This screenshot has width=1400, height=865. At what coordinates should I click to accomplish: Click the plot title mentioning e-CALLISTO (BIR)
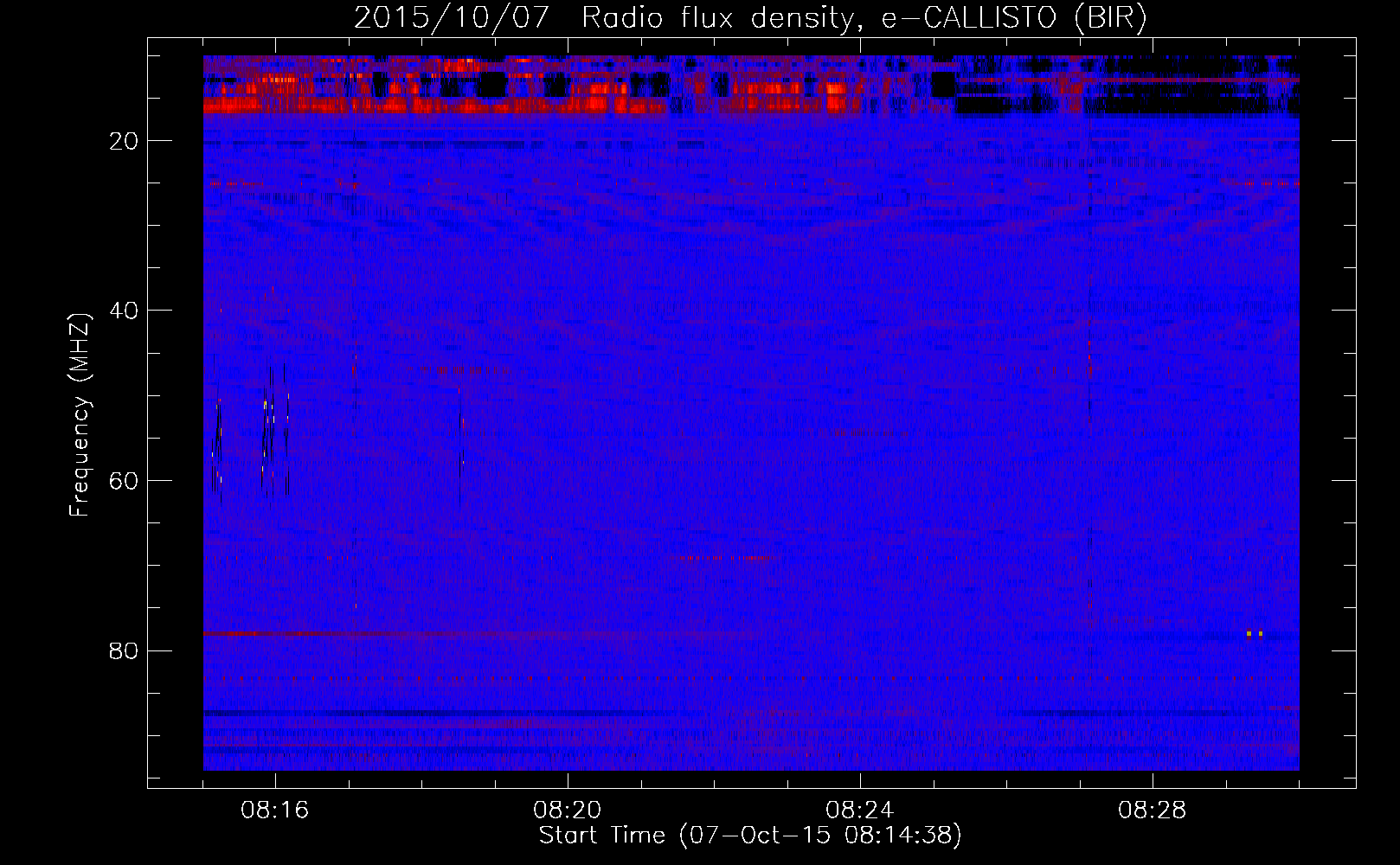point(750,17)
